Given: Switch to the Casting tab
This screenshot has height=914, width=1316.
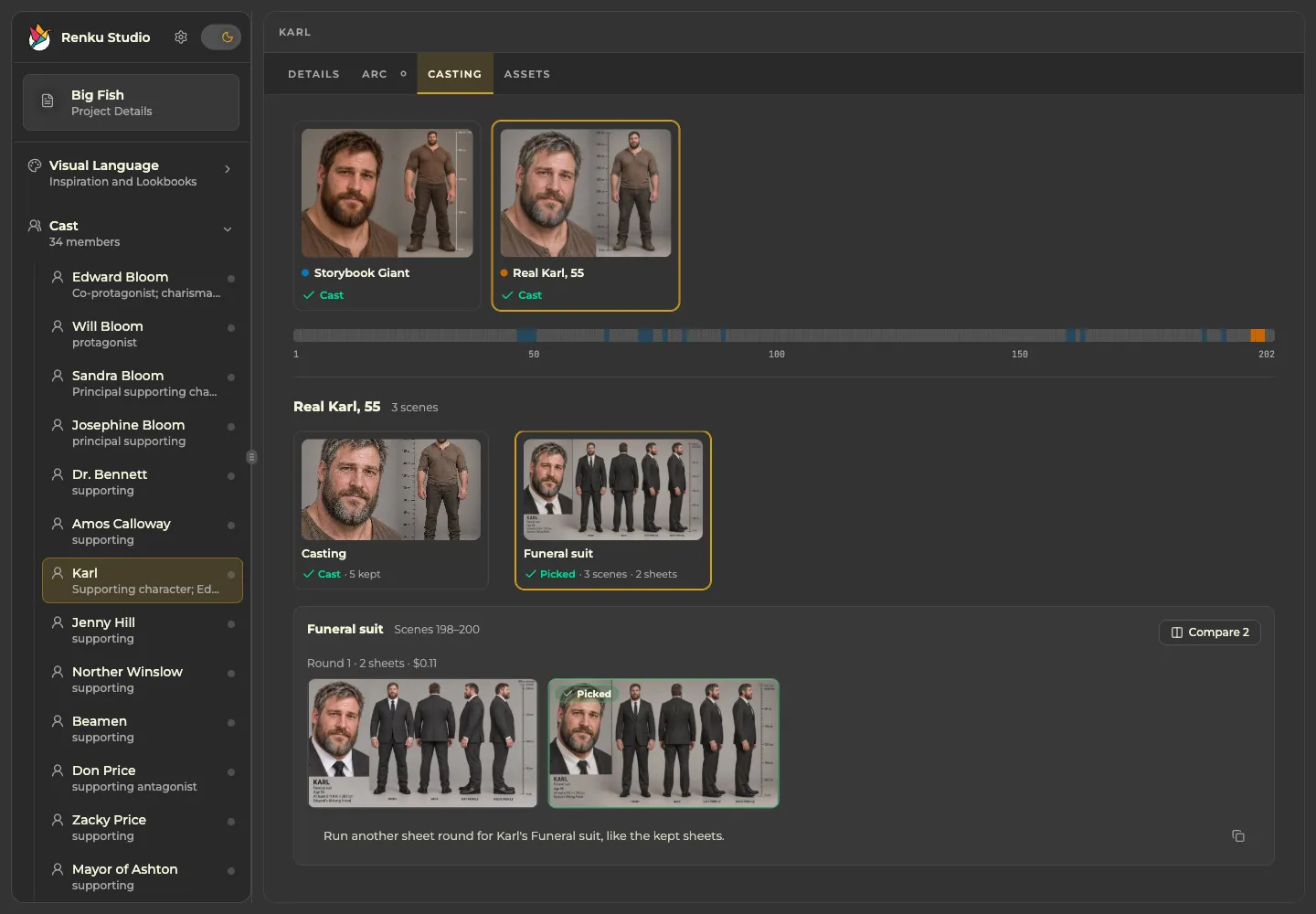Looking at the screenshot, I should [x=454, y=74].
